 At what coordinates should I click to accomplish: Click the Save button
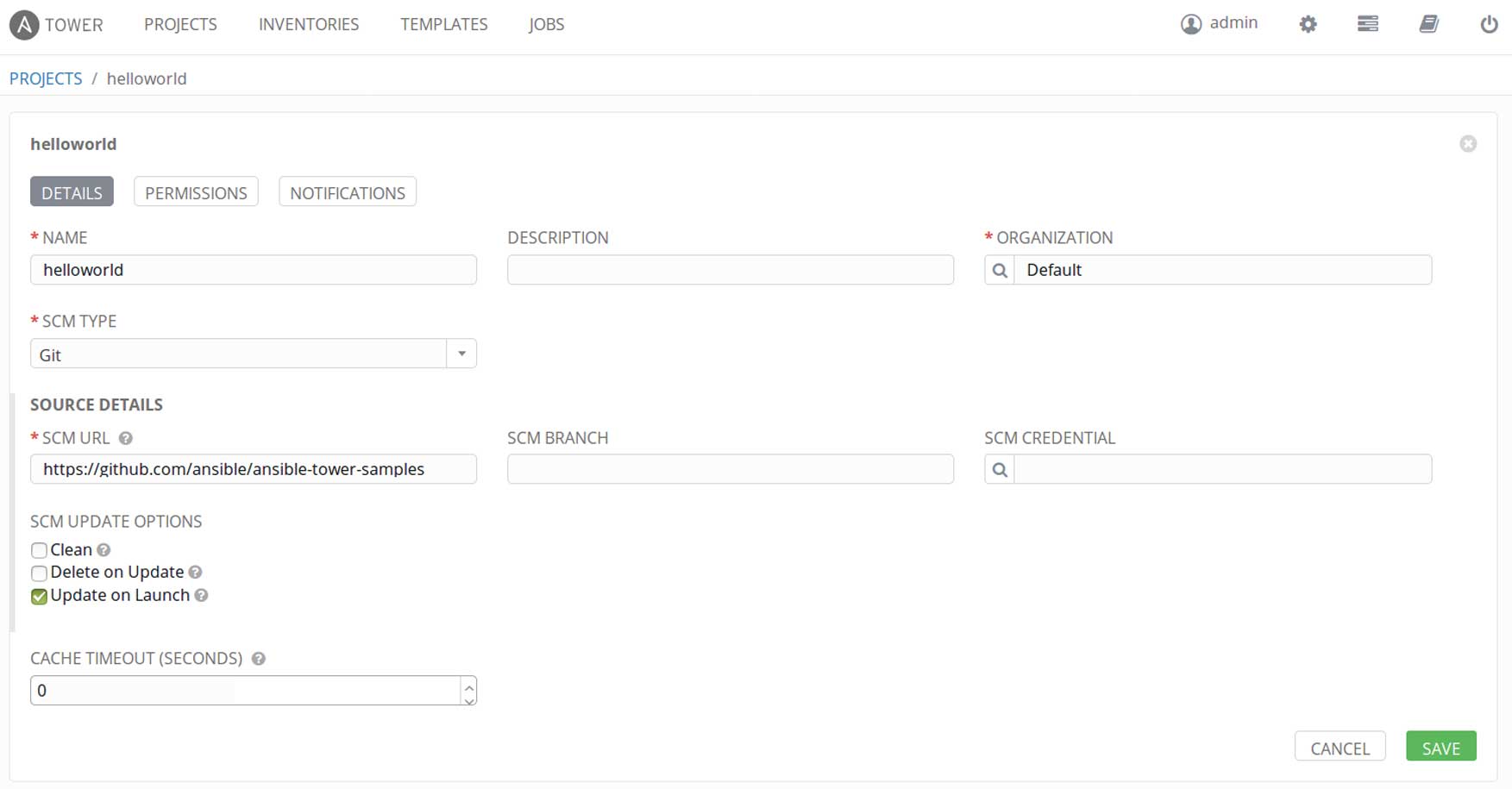click(1440, 748)
